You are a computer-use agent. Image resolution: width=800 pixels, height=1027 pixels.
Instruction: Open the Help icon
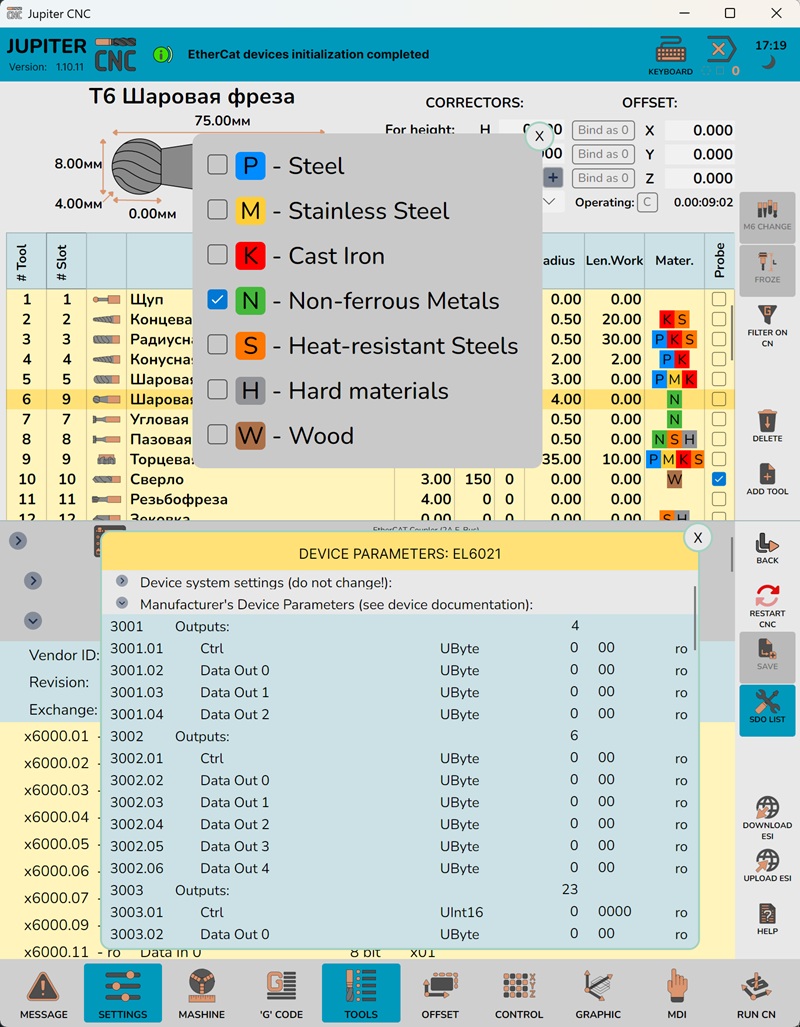point(767,916)
